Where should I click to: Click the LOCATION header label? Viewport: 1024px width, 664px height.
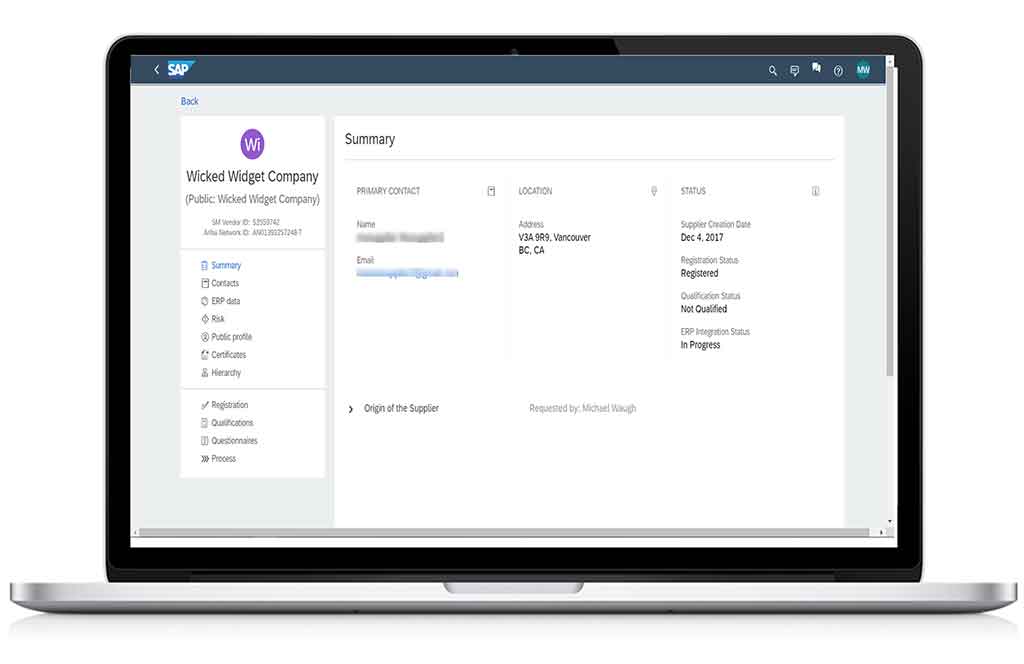(535, 191)
